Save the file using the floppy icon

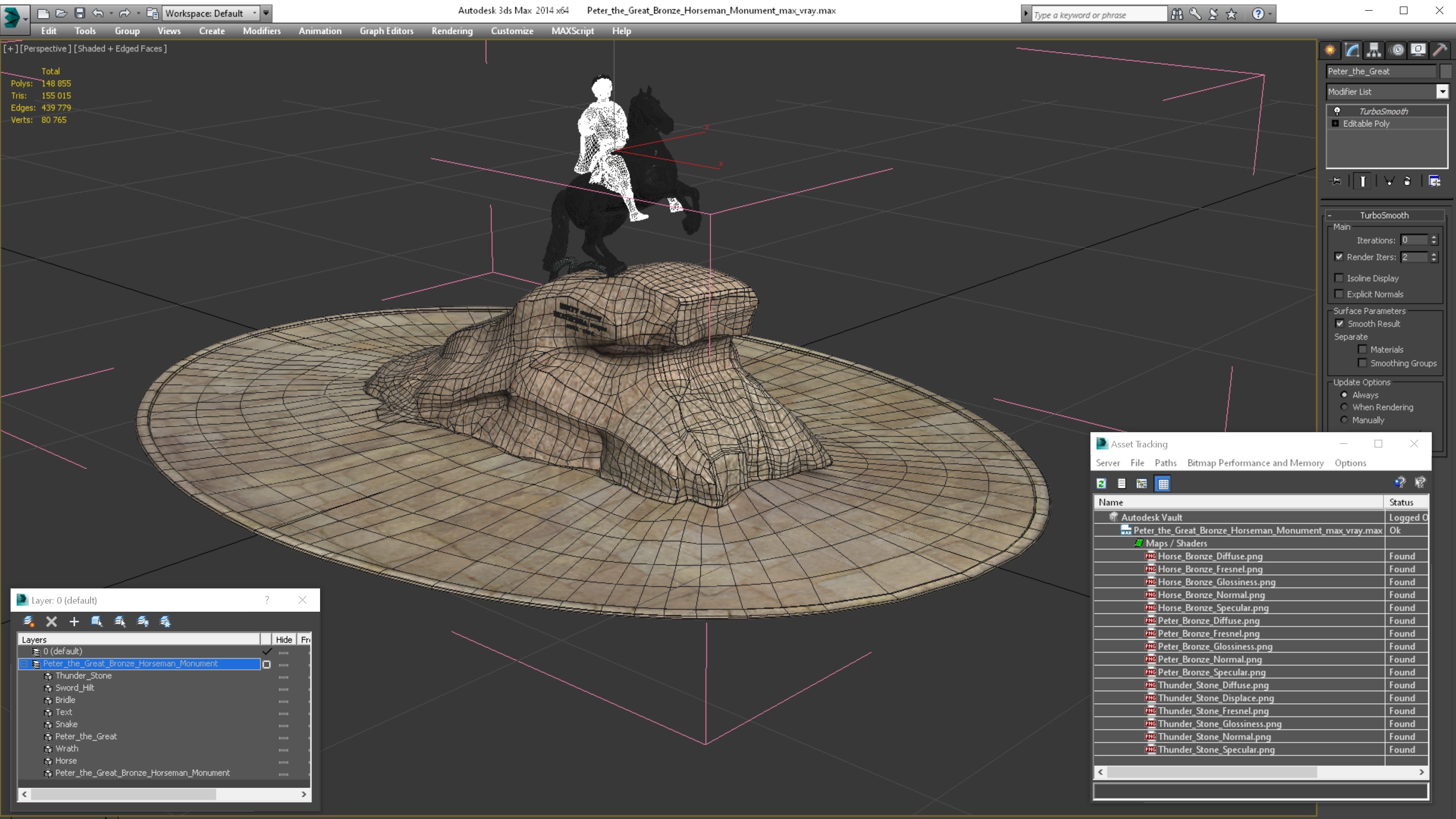[80, 13]
